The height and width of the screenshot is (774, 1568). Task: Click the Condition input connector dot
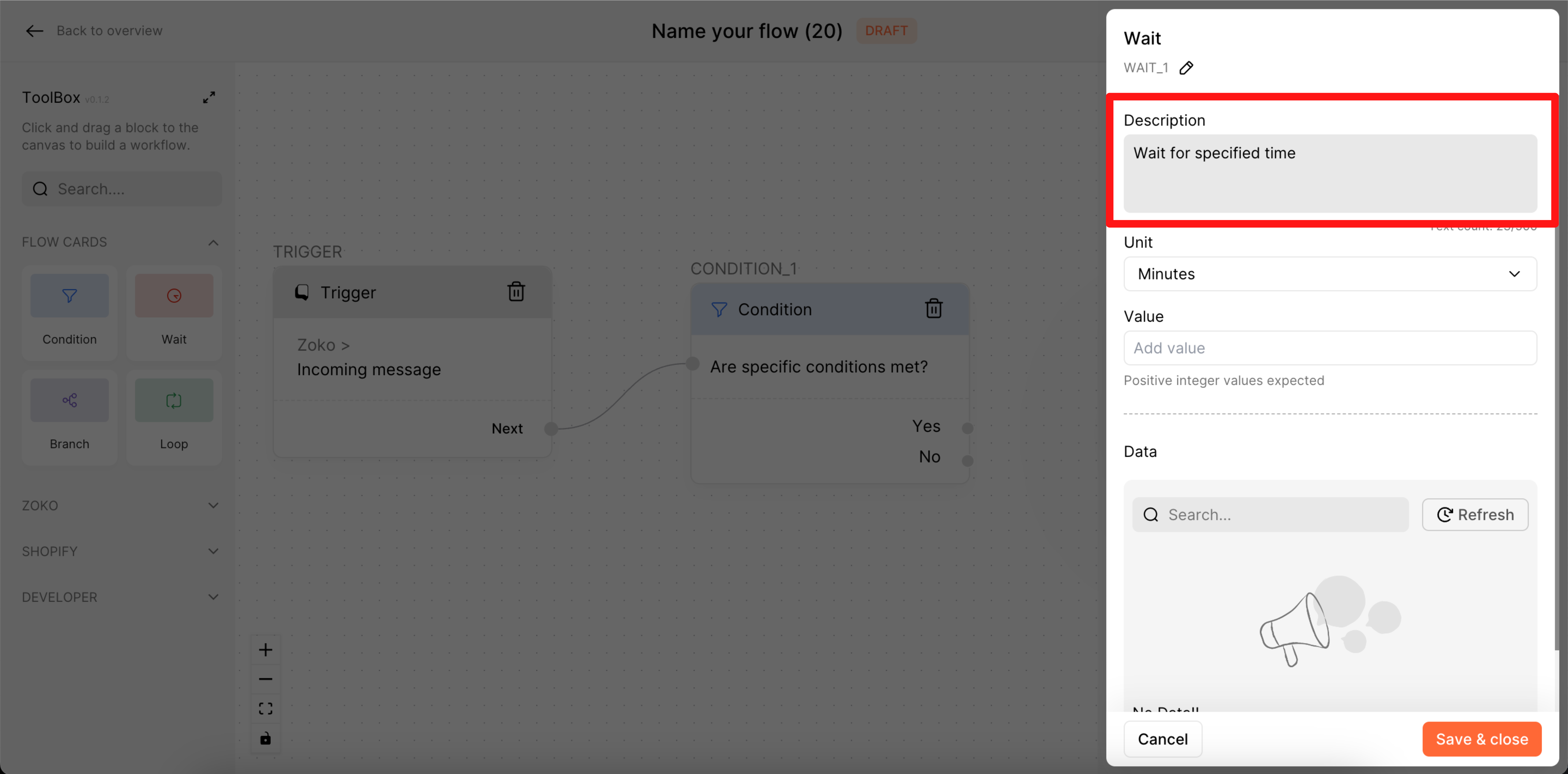click(692, 364)
